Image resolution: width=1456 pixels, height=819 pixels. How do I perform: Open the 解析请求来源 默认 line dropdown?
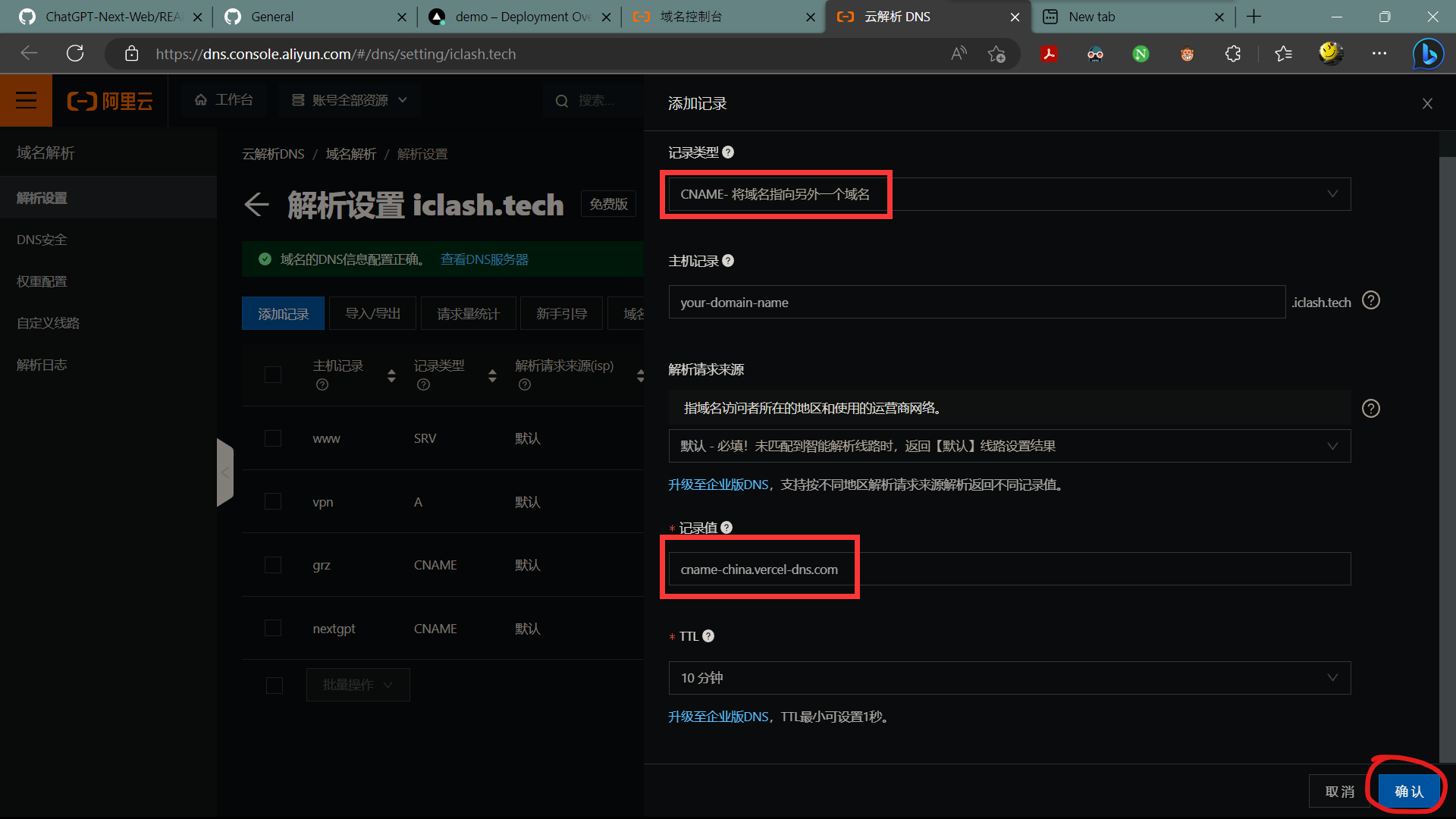pyautogui.click(x=1009, y=447)
